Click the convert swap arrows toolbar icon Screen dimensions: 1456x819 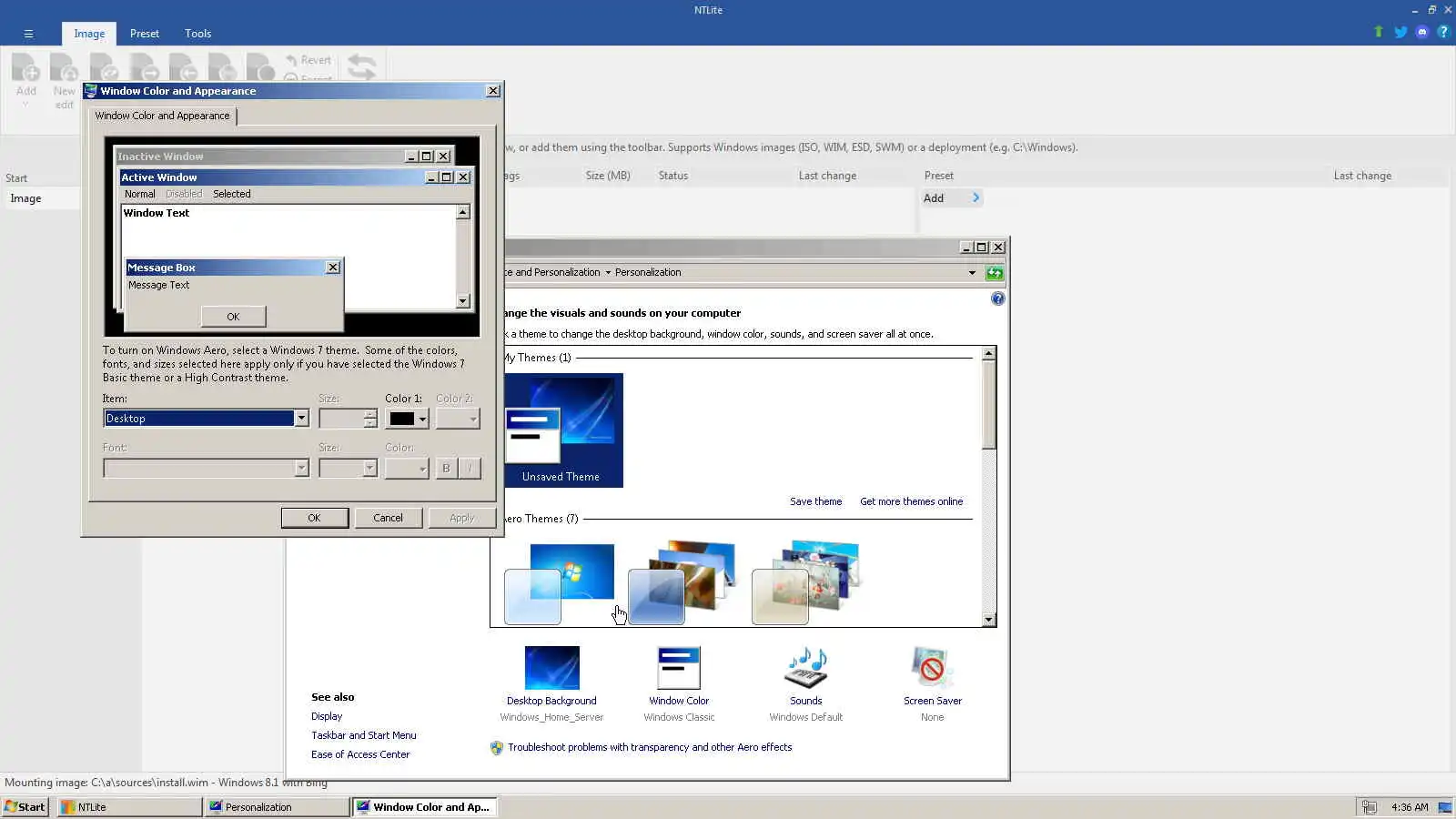(361, 67)
